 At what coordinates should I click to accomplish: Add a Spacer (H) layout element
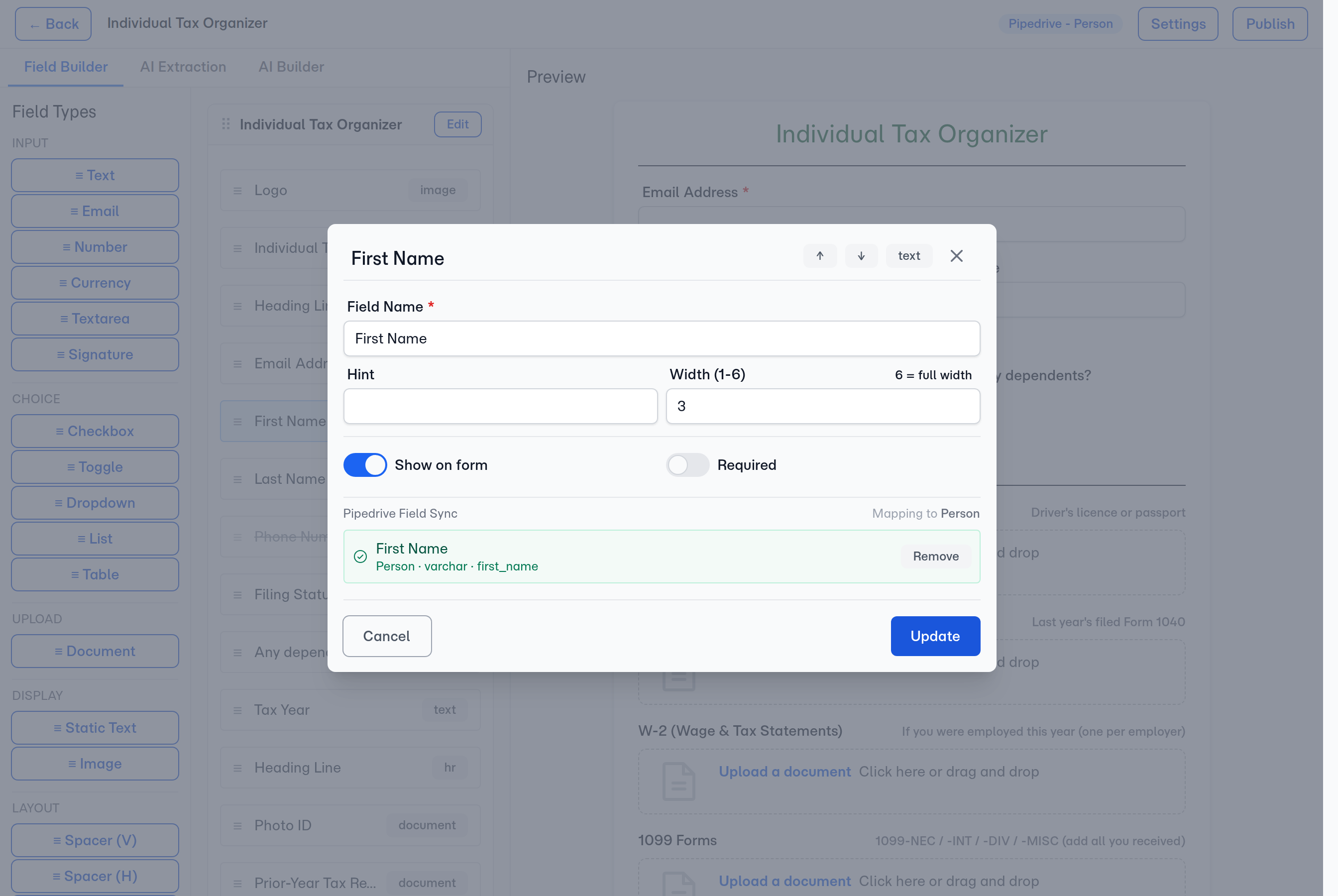pyautogui.click(x=95, y=876)
